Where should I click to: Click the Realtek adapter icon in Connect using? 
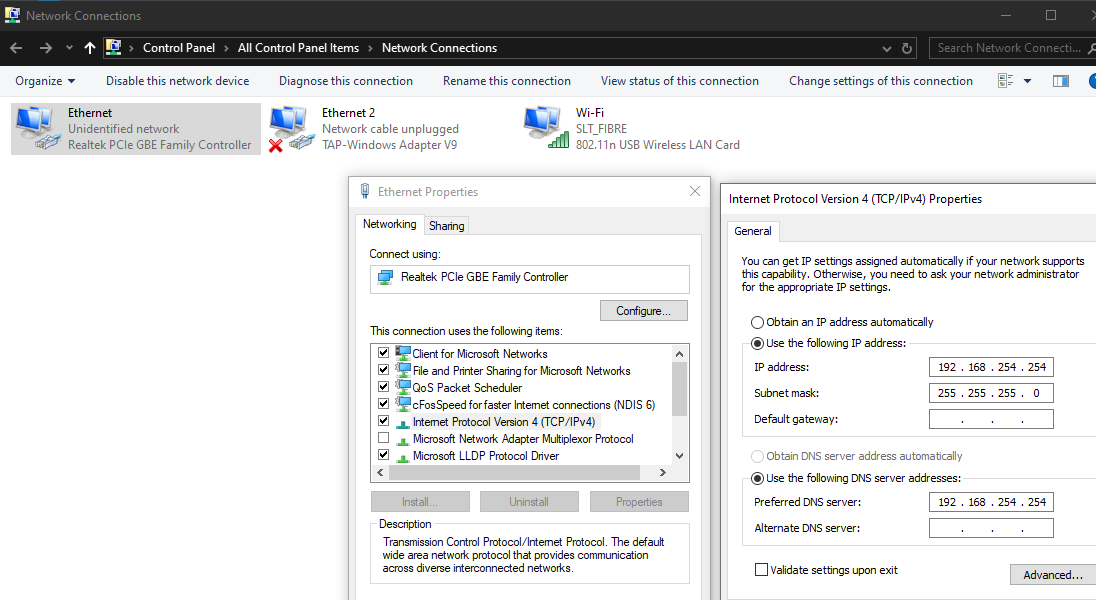(385, 278)
